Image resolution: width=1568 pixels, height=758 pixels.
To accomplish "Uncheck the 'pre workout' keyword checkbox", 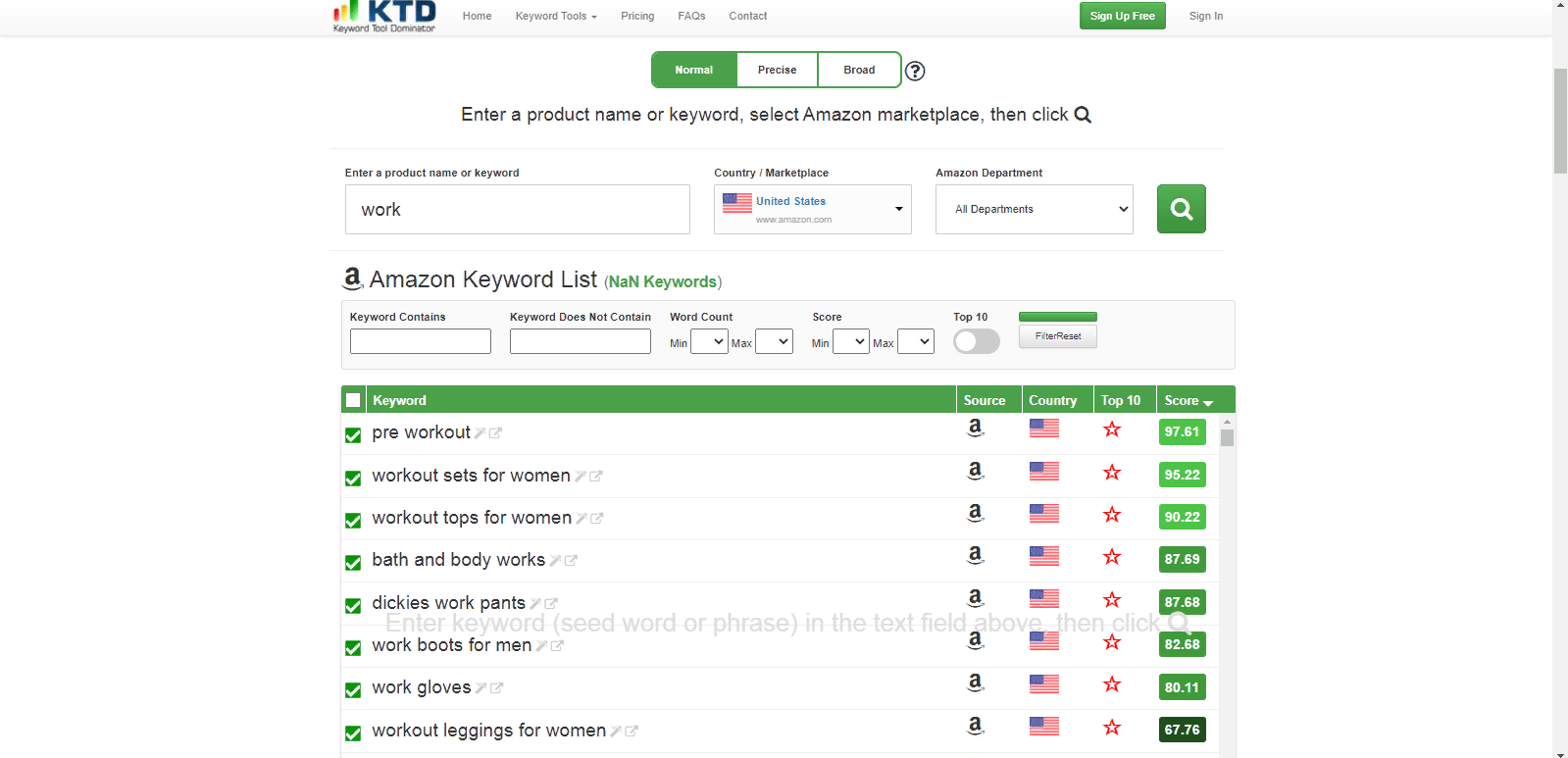I will pyautogui.click(x=353, y=435).
